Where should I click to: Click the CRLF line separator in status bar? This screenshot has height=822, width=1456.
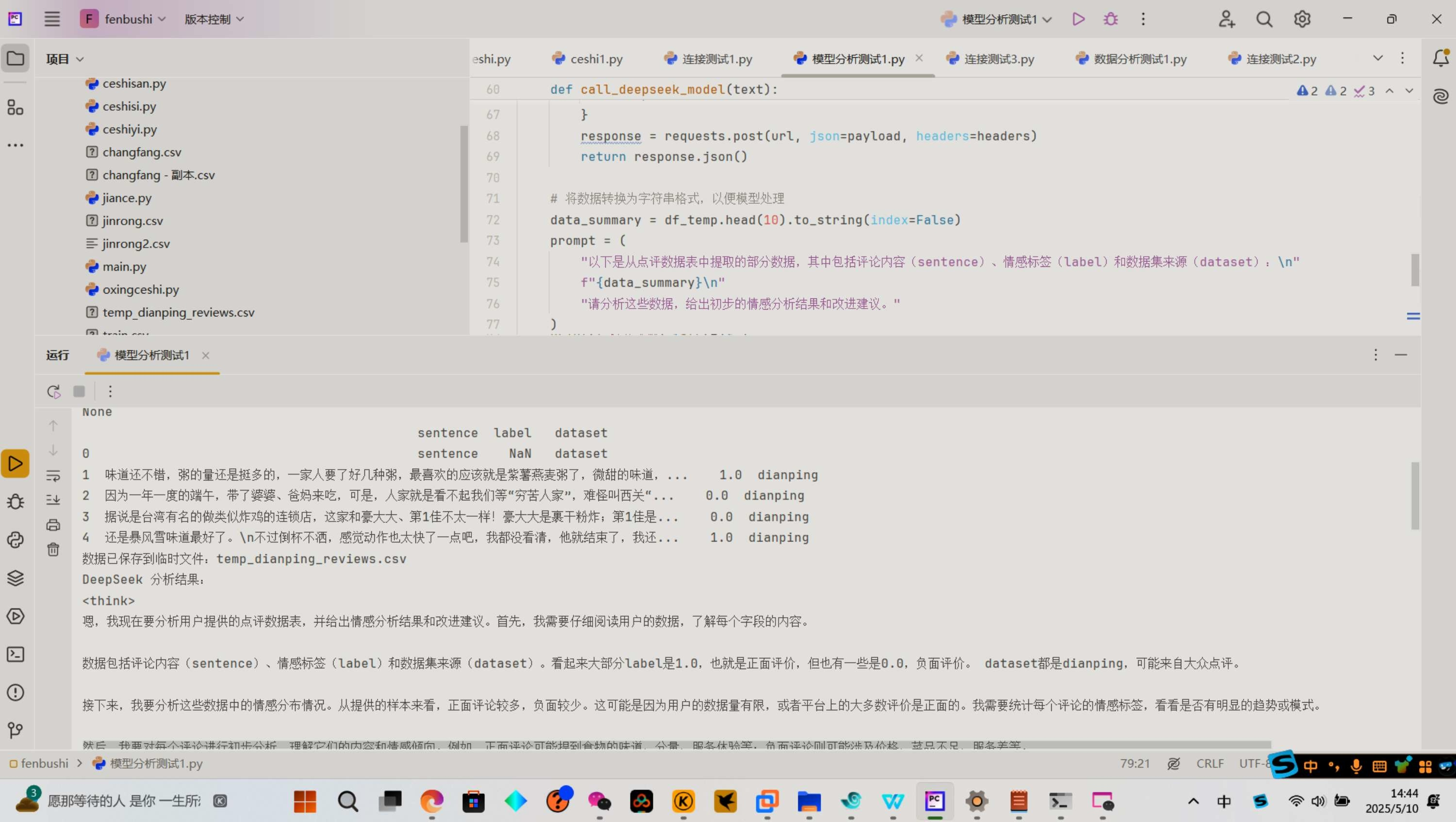[x=1209, y=763]
